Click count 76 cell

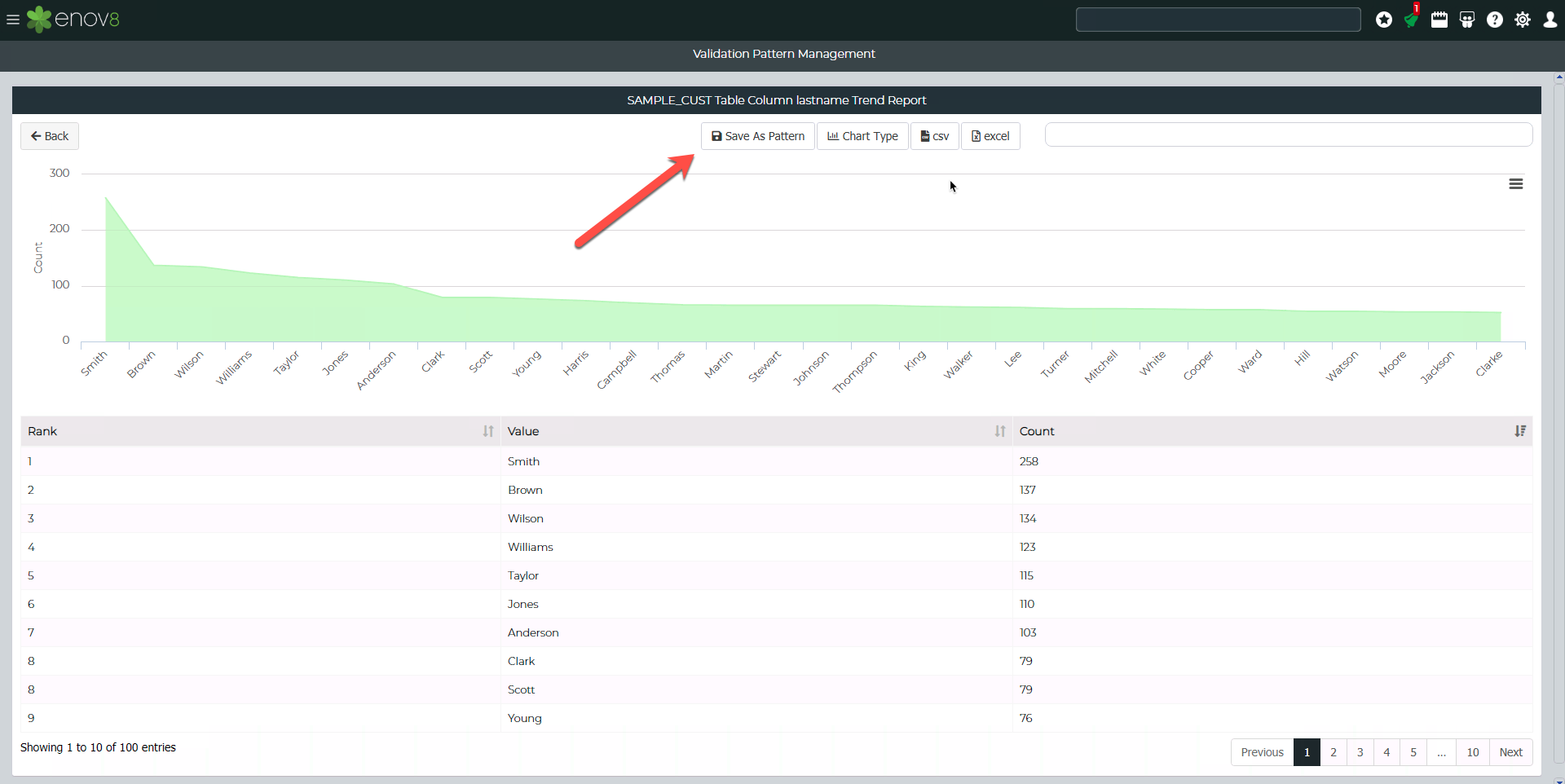point(1272,718)
